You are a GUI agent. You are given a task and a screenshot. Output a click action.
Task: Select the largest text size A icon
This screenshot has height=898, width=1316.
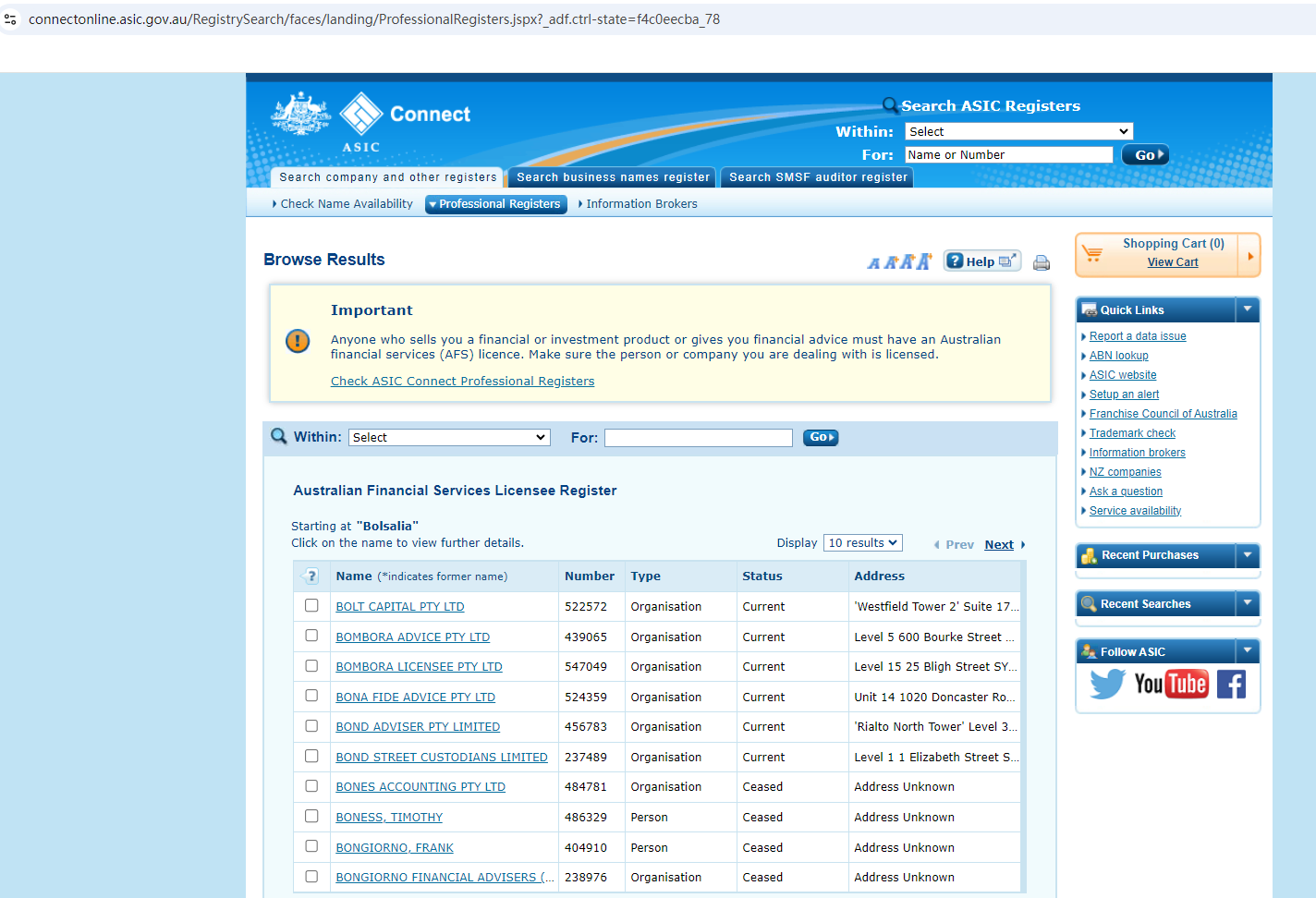923,261
